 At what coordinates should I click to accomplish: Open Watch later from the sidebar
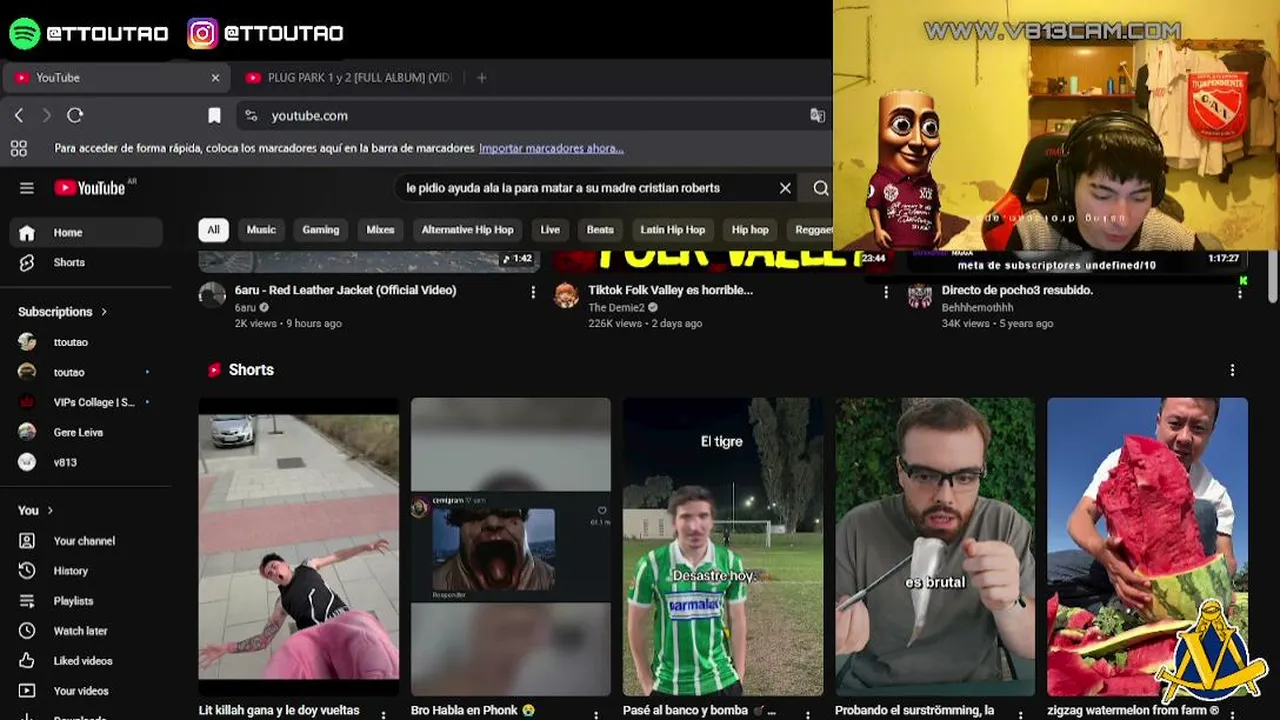tap(81, 631)
